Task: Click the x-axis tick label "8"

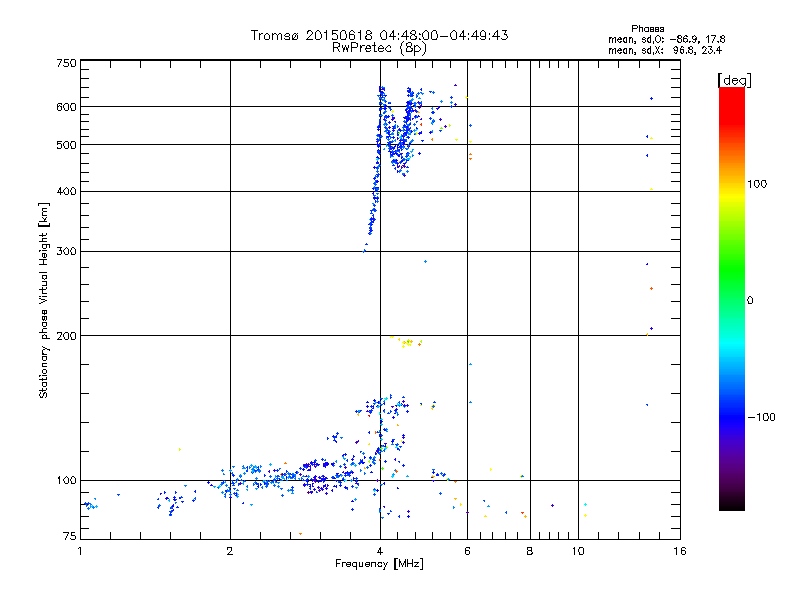Action: (x=530, y=551)
